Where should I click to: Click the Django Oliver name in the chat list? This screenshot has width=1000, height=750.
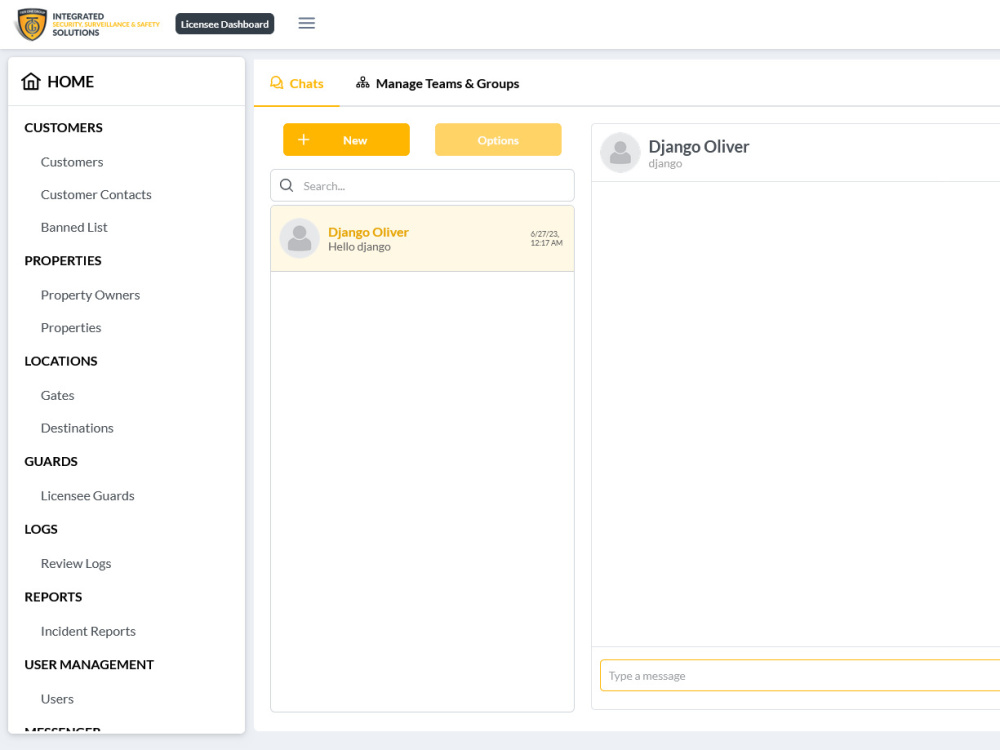tap(368, 232)
